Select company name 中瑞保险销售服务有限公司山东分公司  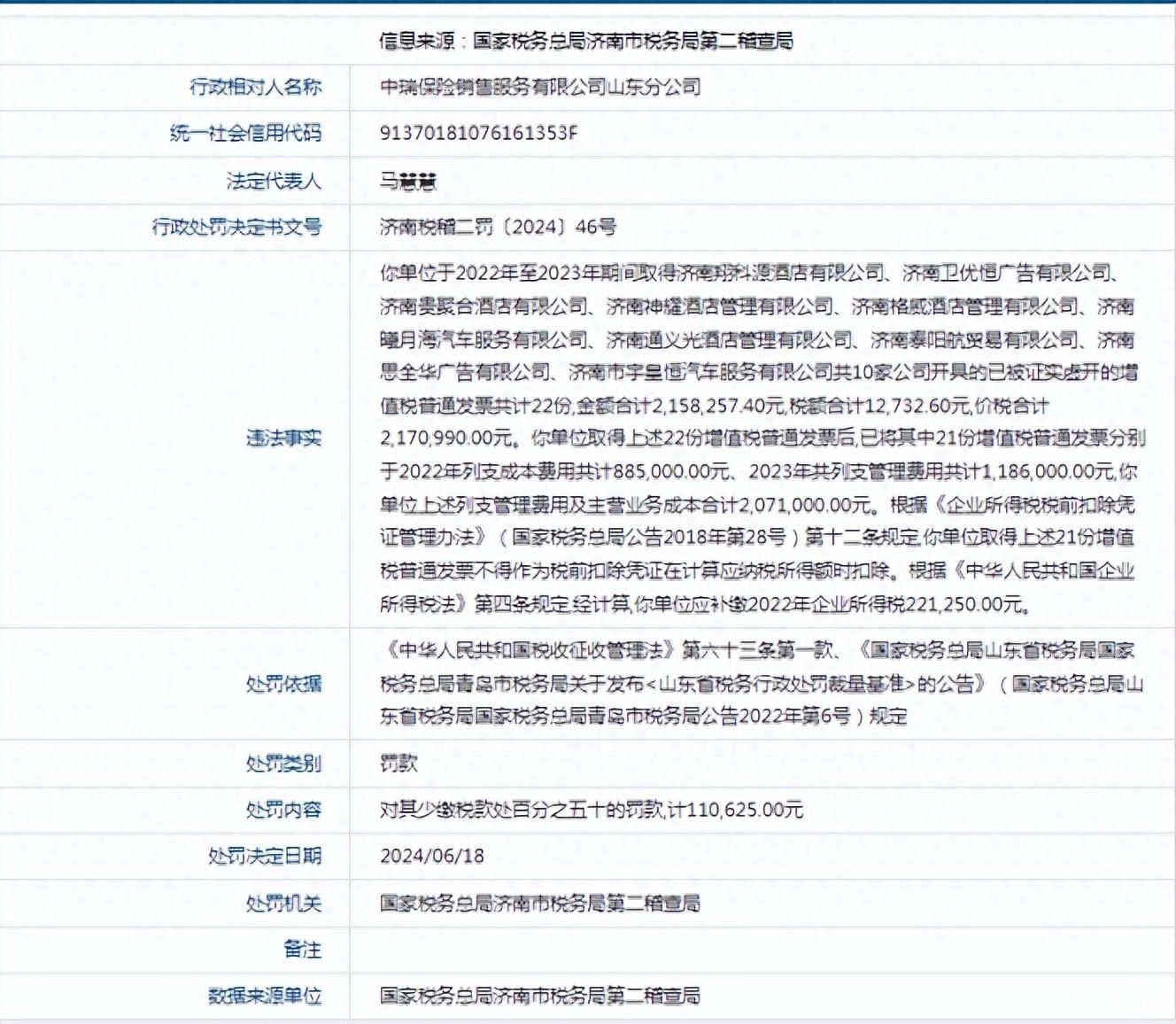coord(540,87)
